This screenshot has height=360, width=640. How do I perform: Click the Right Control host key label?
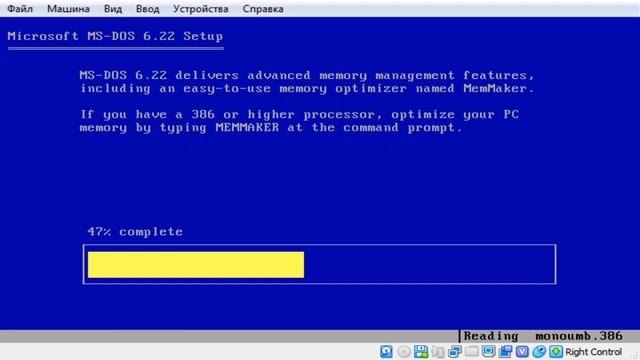coord(593,352)
